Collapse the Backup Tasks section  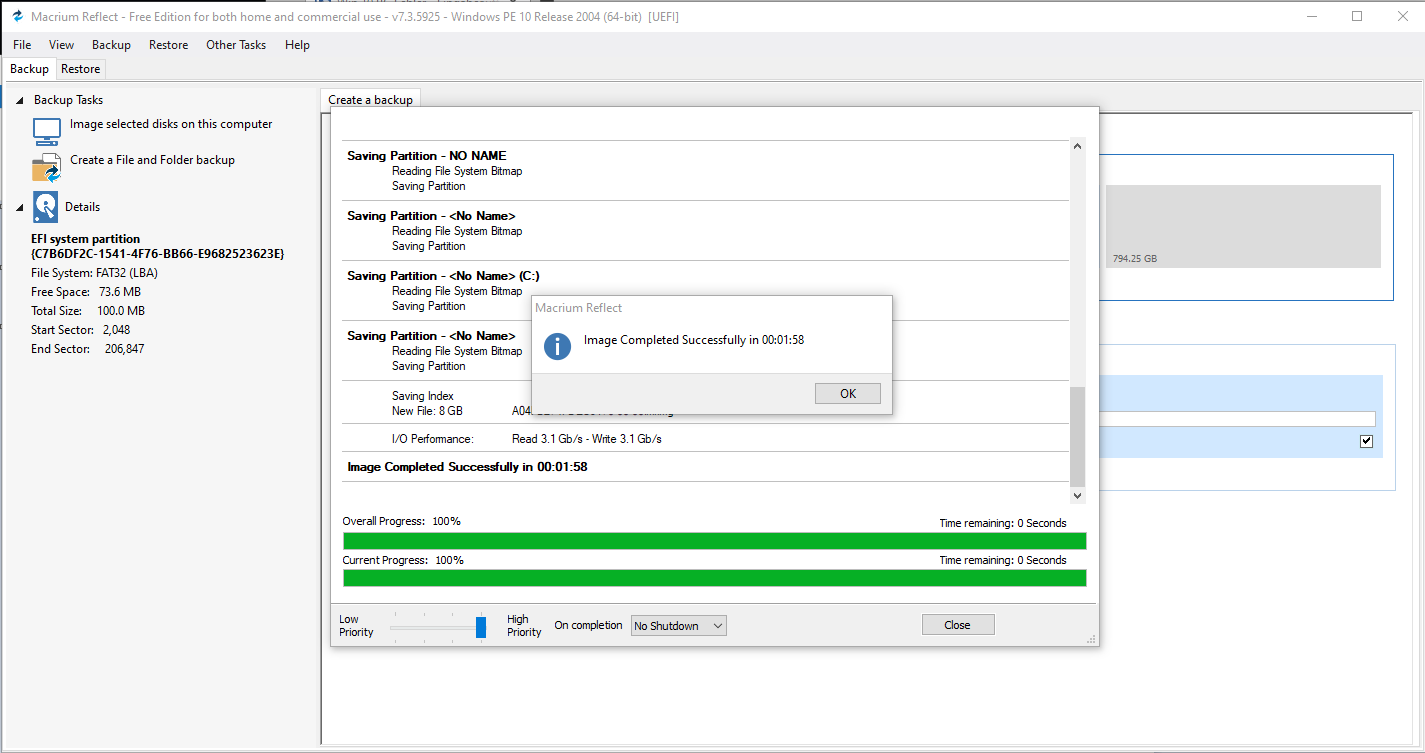tap(20, 100)
